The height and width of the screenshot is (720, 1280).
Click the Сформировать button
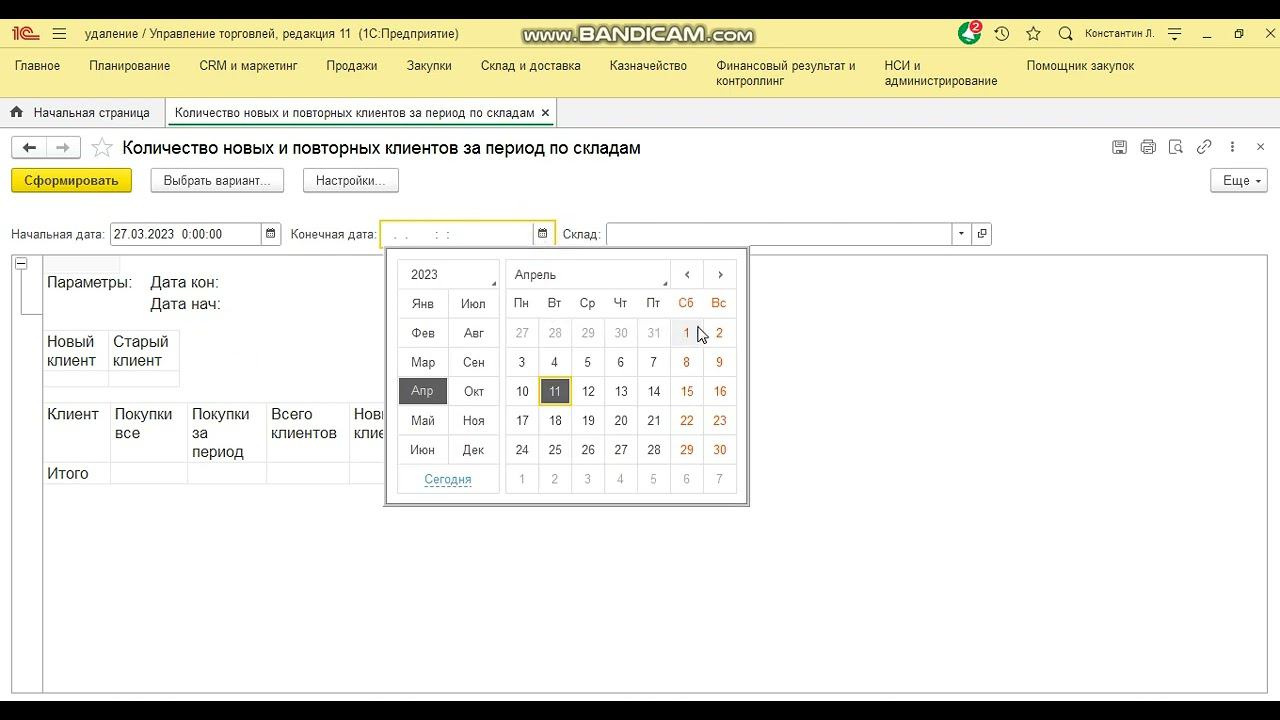point(71,181)
